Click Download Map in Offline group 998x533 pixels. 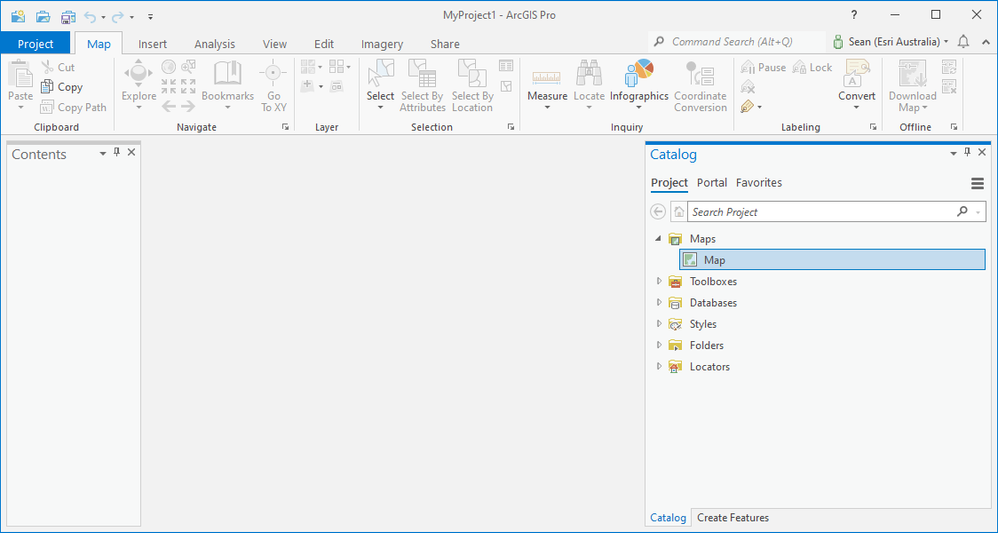tap(912, 86)
